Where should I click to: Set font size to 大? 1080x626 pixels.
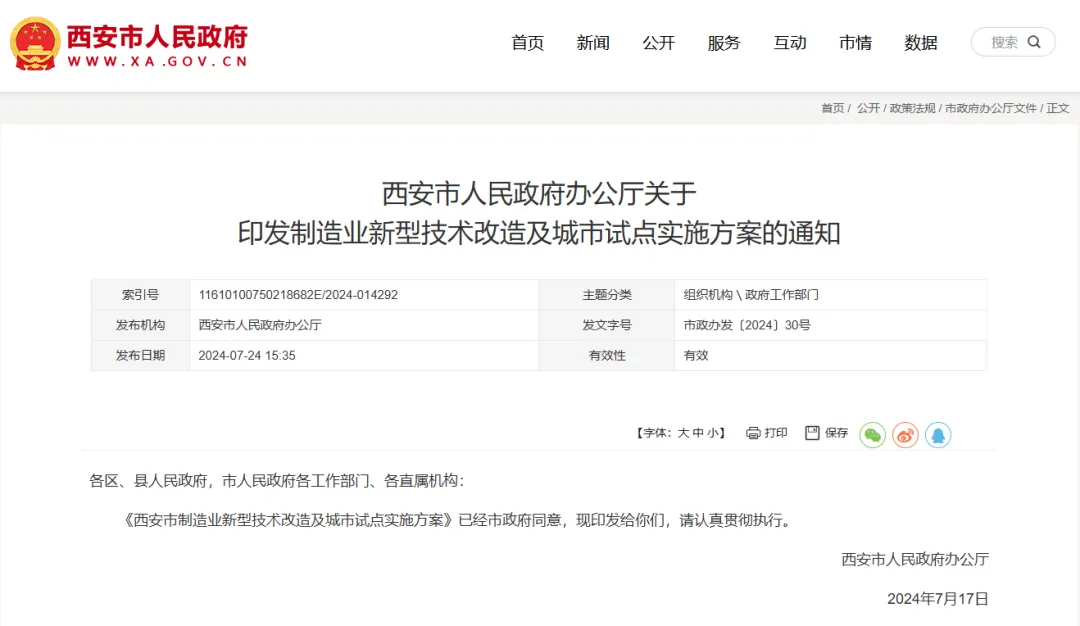(x=683, y=433)
